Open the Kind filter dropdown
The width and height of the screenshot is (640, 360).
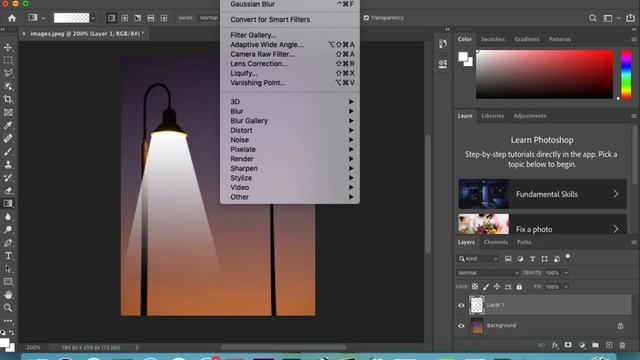point(478,259)
